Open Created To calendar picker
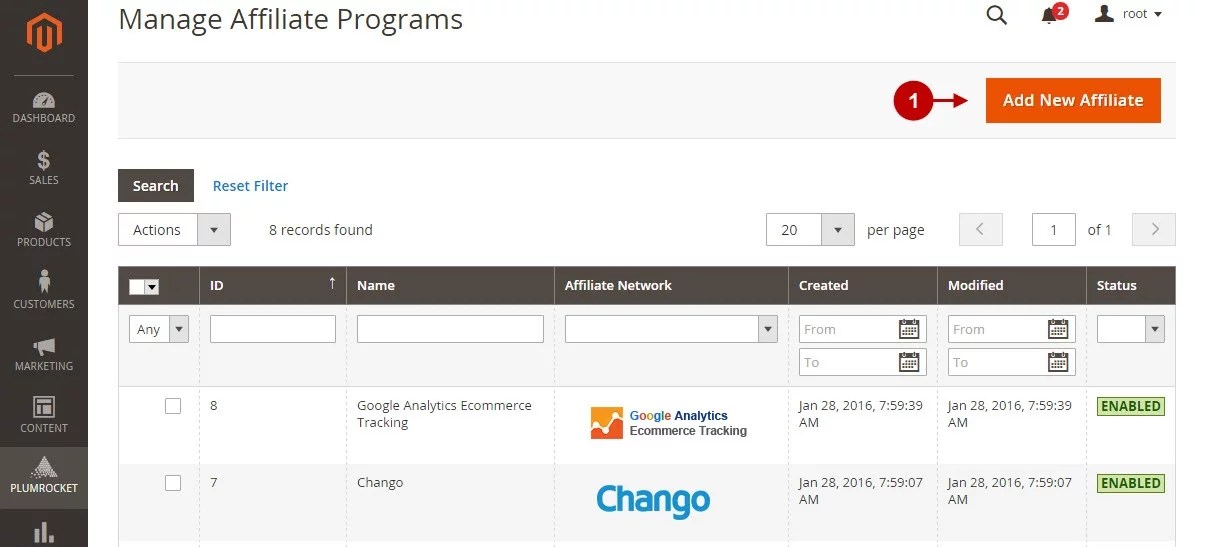1206x547 pixels. 909,362
